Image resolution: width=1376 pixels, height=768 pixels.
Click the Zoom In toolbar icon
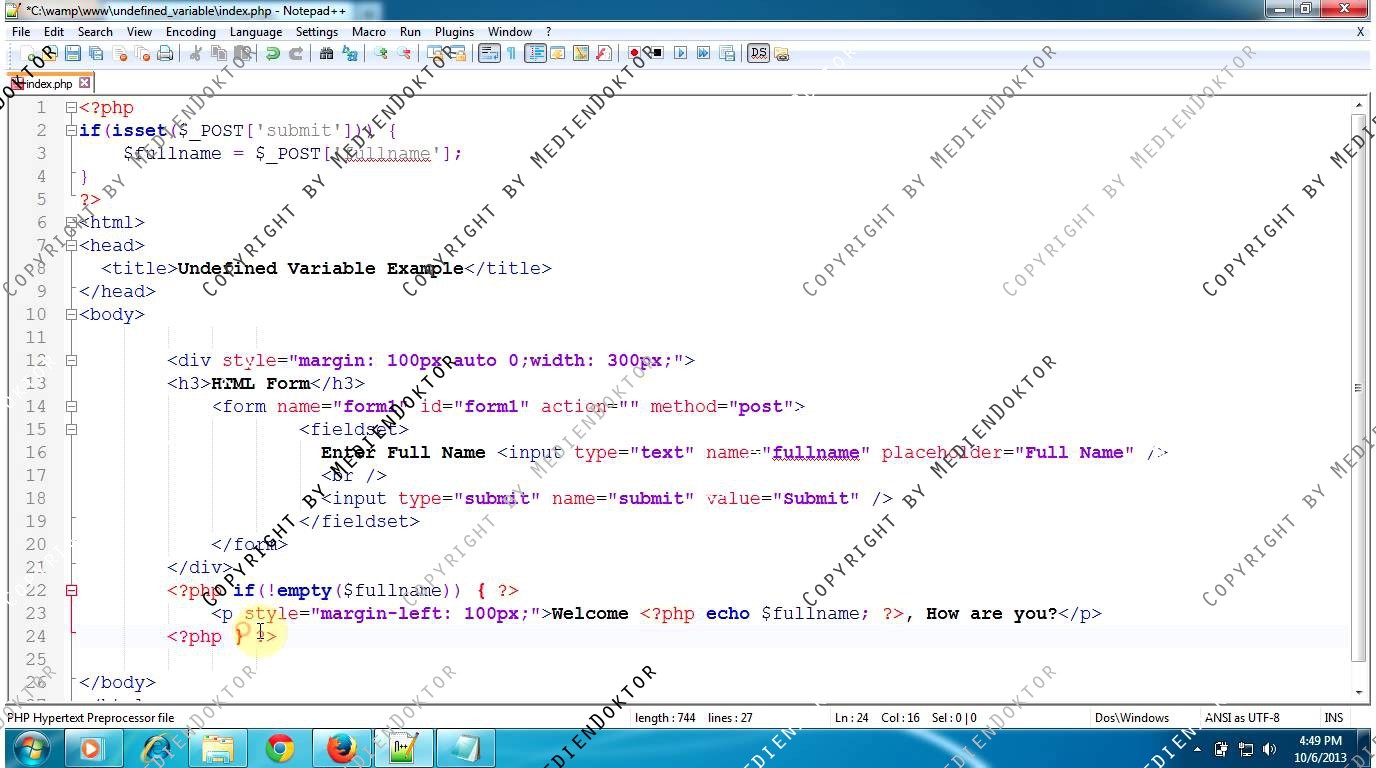coord(381,54)
